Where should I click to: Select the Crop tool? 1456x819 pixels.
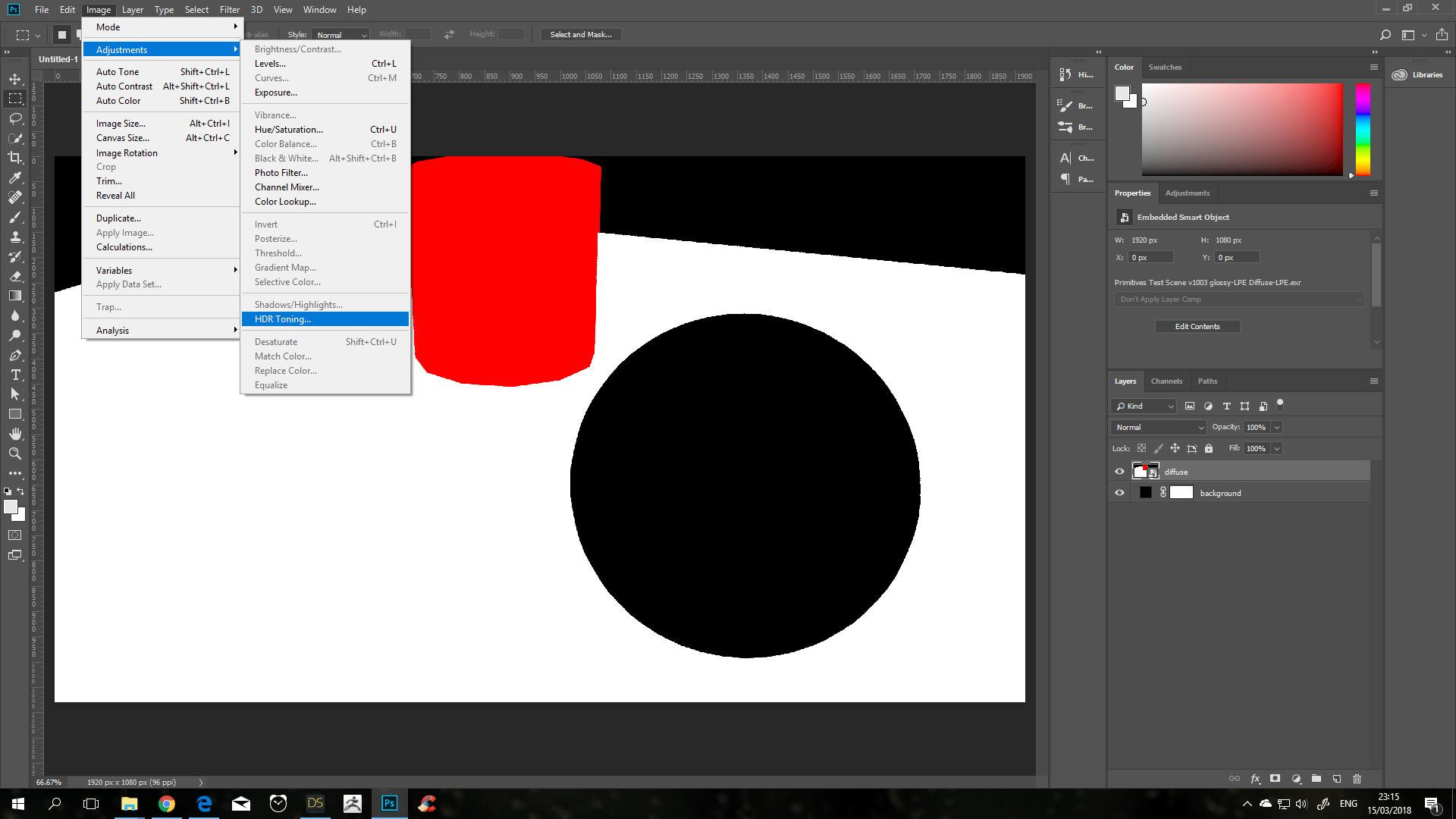[15, 158]
